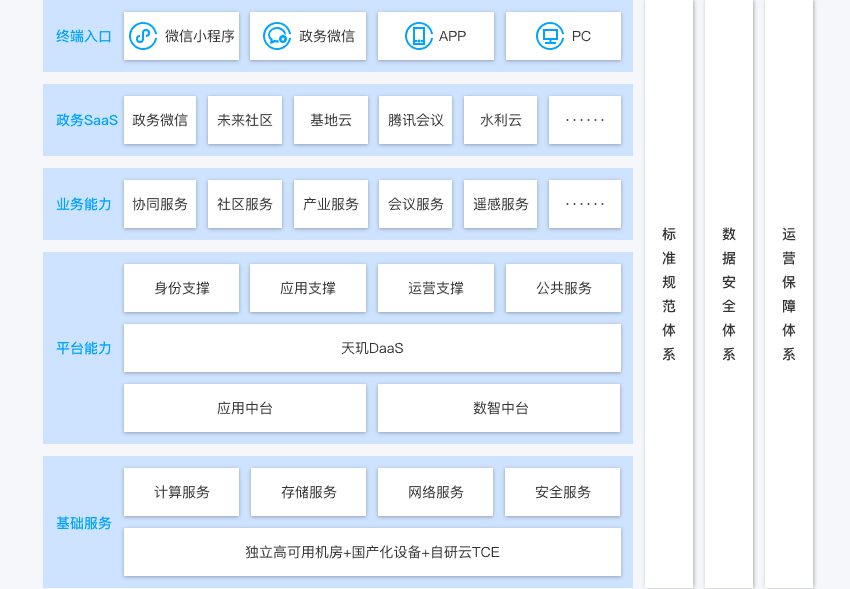The width and height of the screenshot is (850, 589).
Task: Click the 业务能力 row heading
Action: click(x=84, y=204)
